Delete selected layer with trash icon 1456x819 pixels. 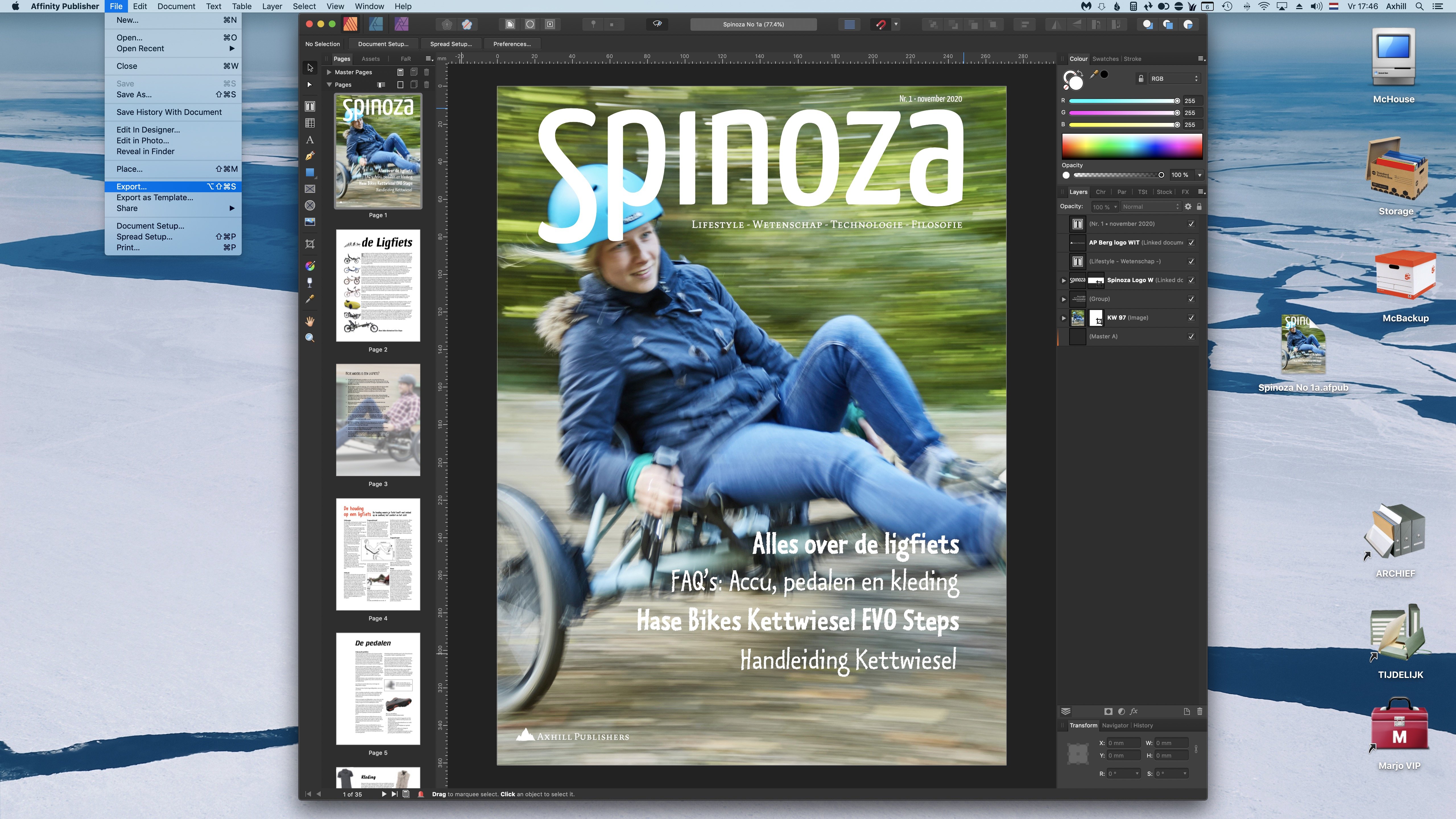point(1199,712)
